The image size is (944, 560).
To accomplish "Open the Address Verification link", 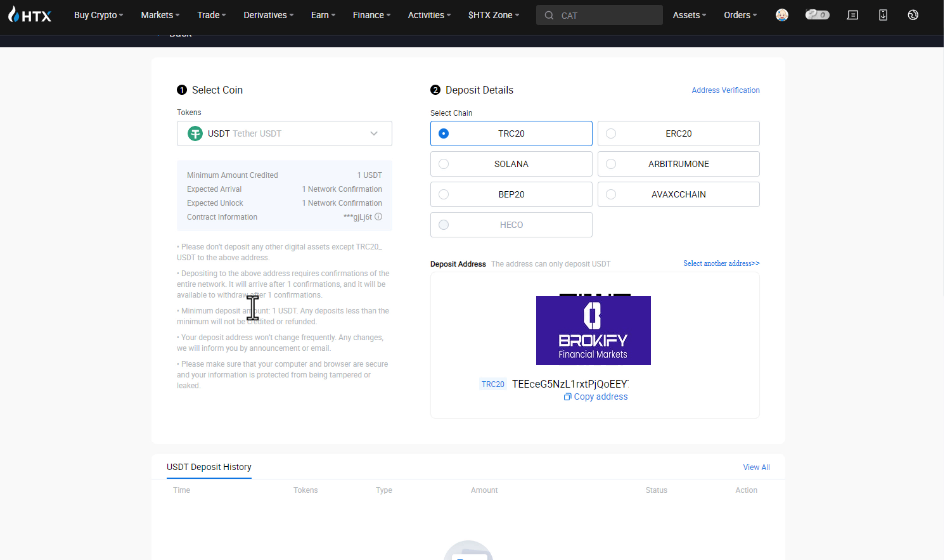I will (725, 90).
